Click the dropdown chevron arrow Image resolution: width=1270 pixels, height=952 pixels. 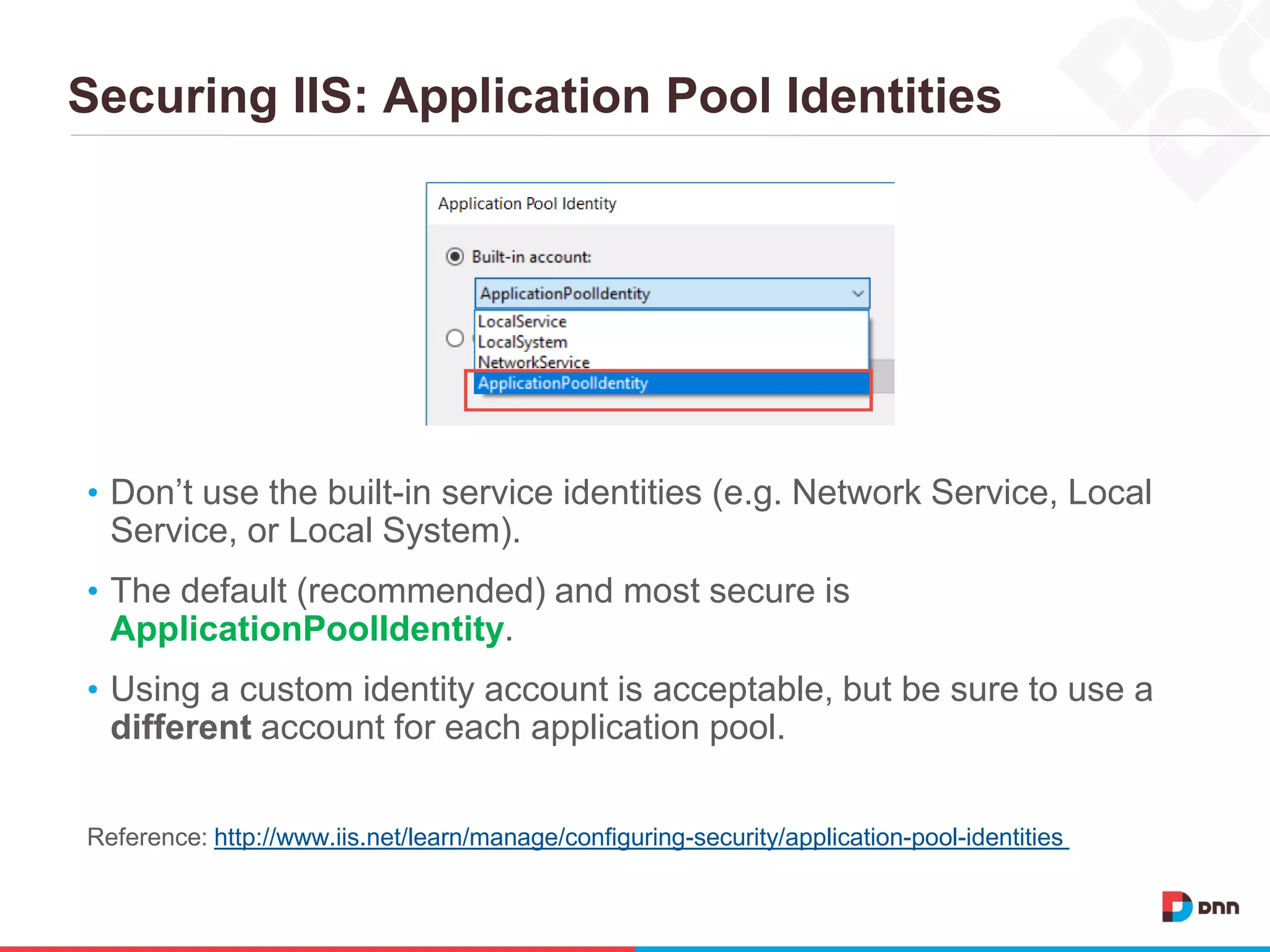858,293
